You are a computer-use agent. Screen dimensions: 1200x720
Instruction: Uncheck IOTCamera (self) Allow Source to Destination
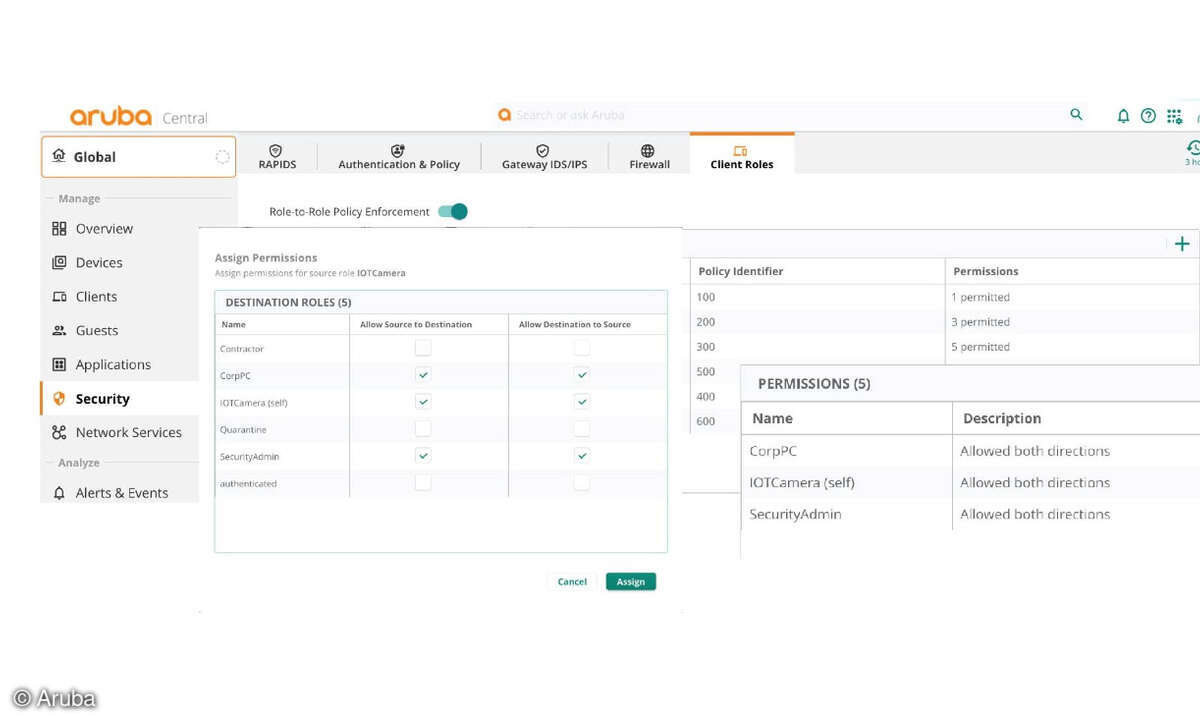tap(423, 402)
